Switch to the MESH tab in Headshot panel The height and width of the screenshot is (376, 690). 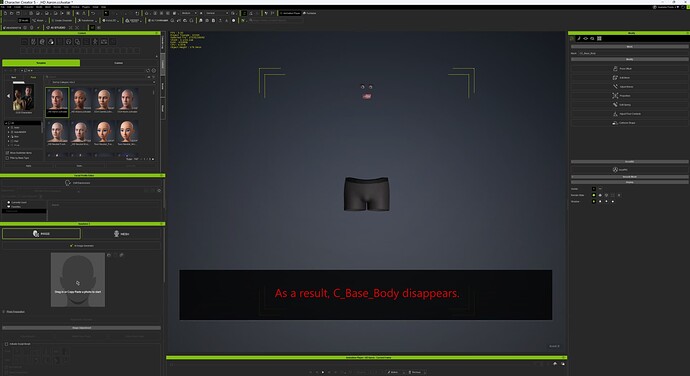[121, 234]
